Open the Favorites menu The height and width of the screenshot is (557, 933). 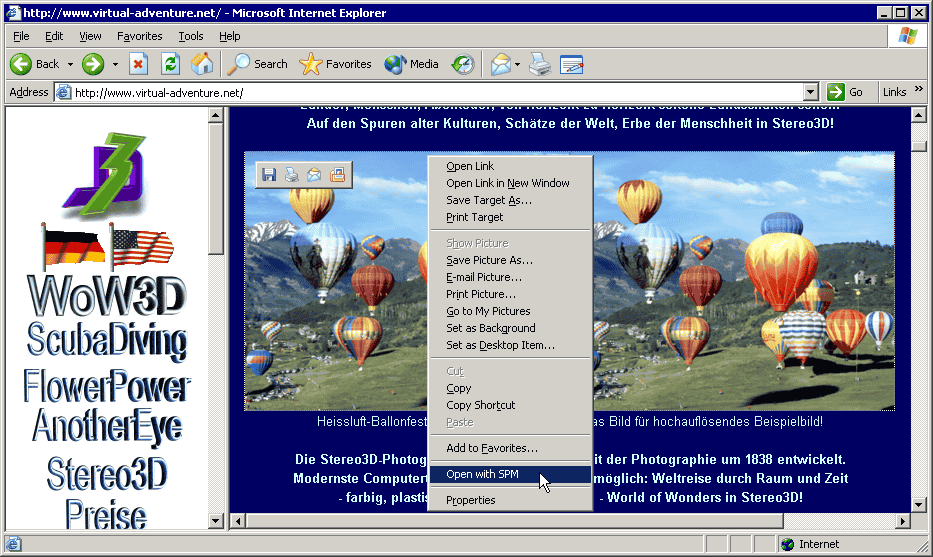(140, 36)
